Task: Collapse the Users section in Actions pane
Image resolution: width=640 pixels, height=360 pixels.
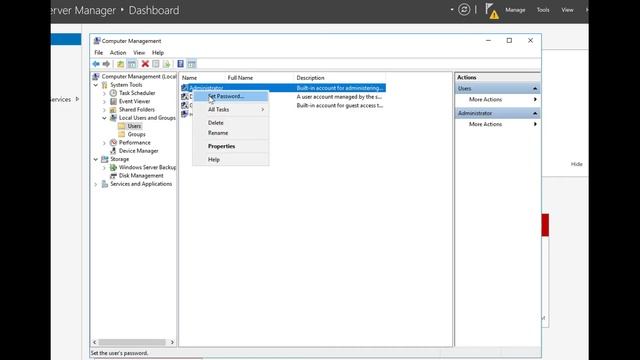Action: [535, 89]
